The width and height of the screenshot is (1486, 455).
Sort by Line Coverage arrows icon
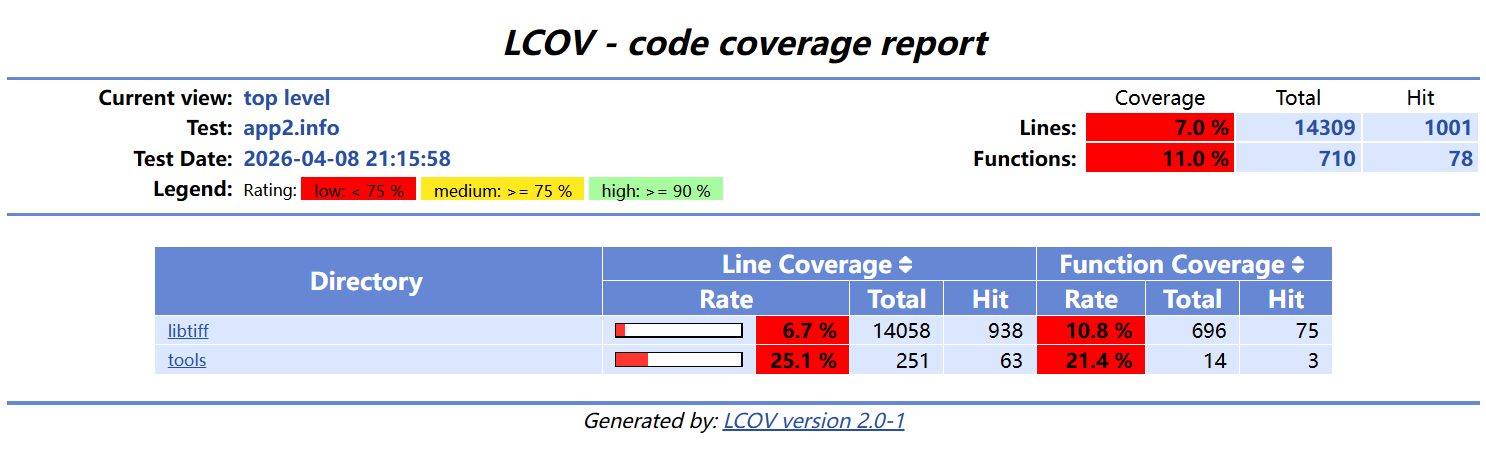[x=906, y=265]
